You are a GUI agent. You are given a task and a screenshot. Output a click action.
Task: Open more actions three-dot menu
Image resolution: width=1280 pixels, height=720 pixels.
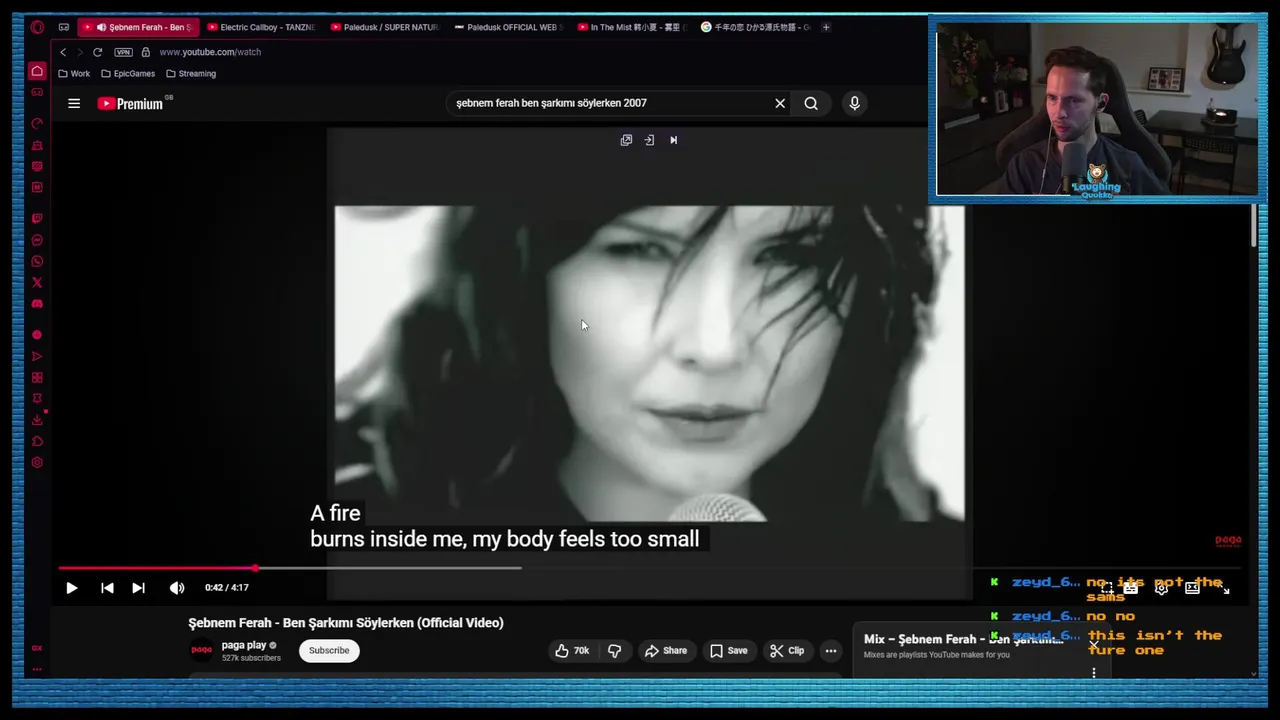[x=830, y=651]
